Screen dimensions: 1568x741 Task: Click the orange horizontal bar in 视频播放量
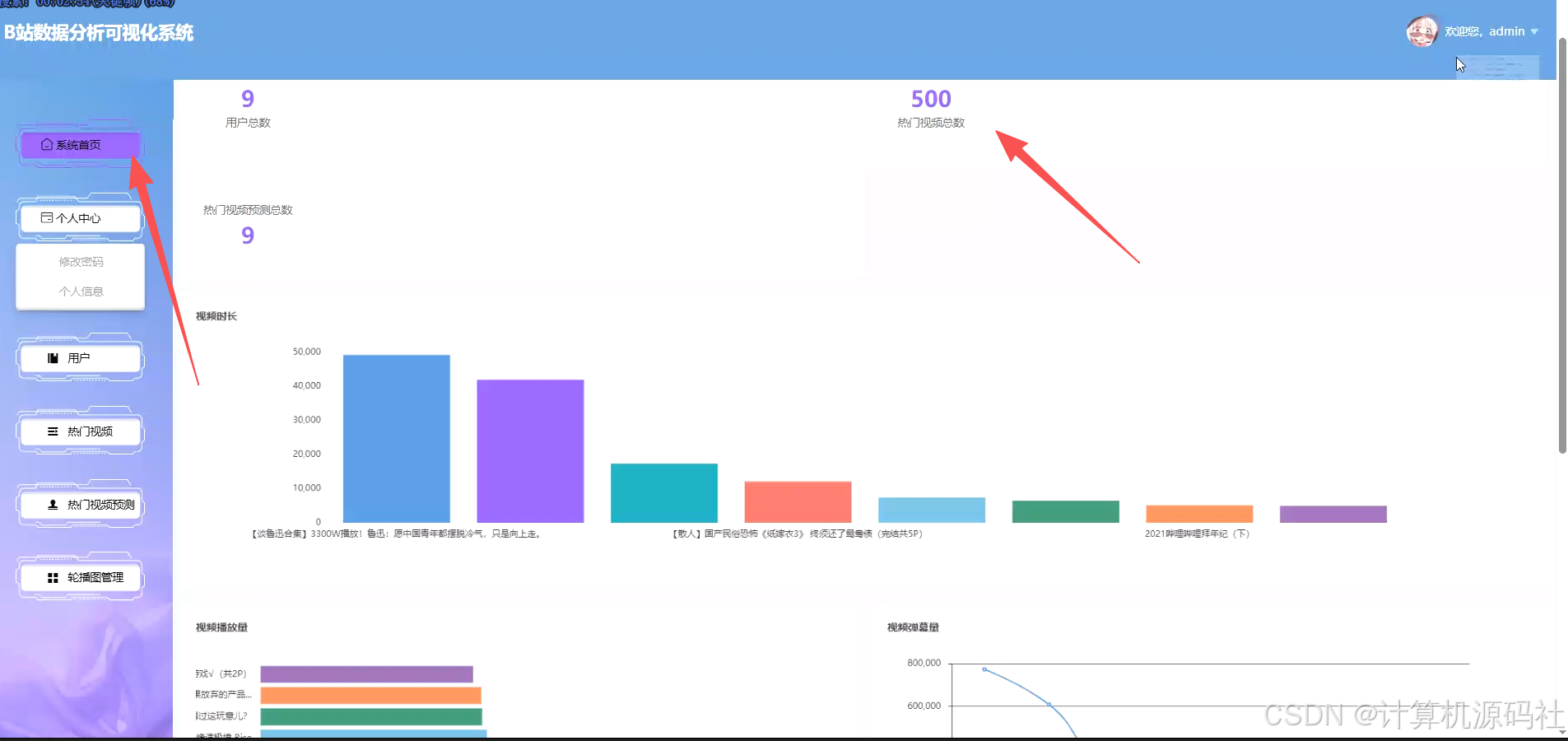[370, 696]
